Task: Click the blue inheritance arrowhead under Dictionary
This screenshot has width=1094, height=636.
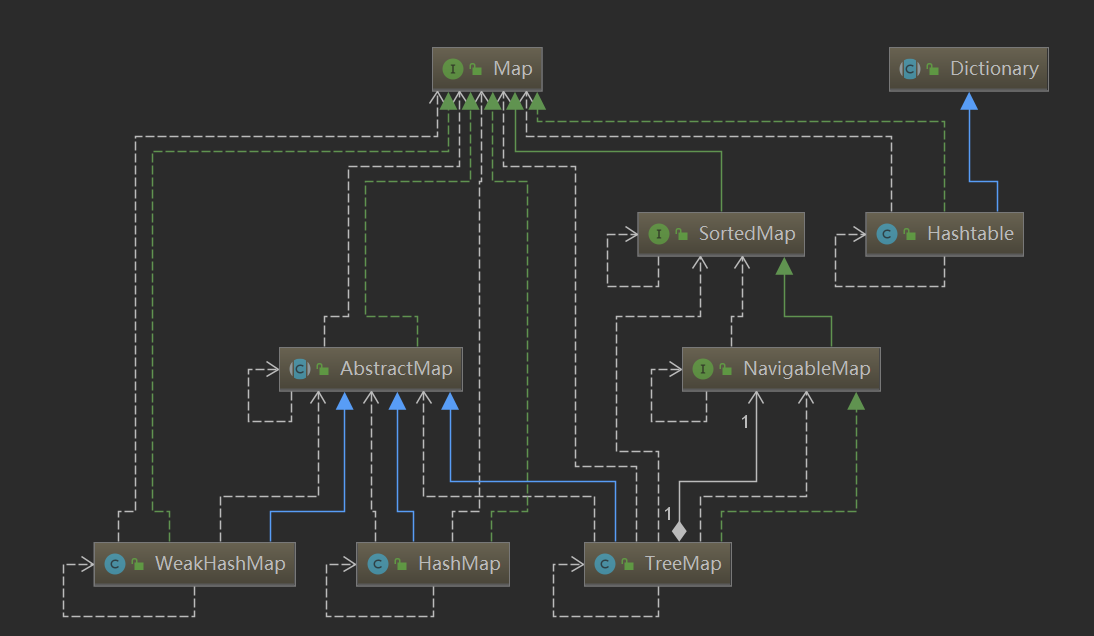Action: [968, 102]
